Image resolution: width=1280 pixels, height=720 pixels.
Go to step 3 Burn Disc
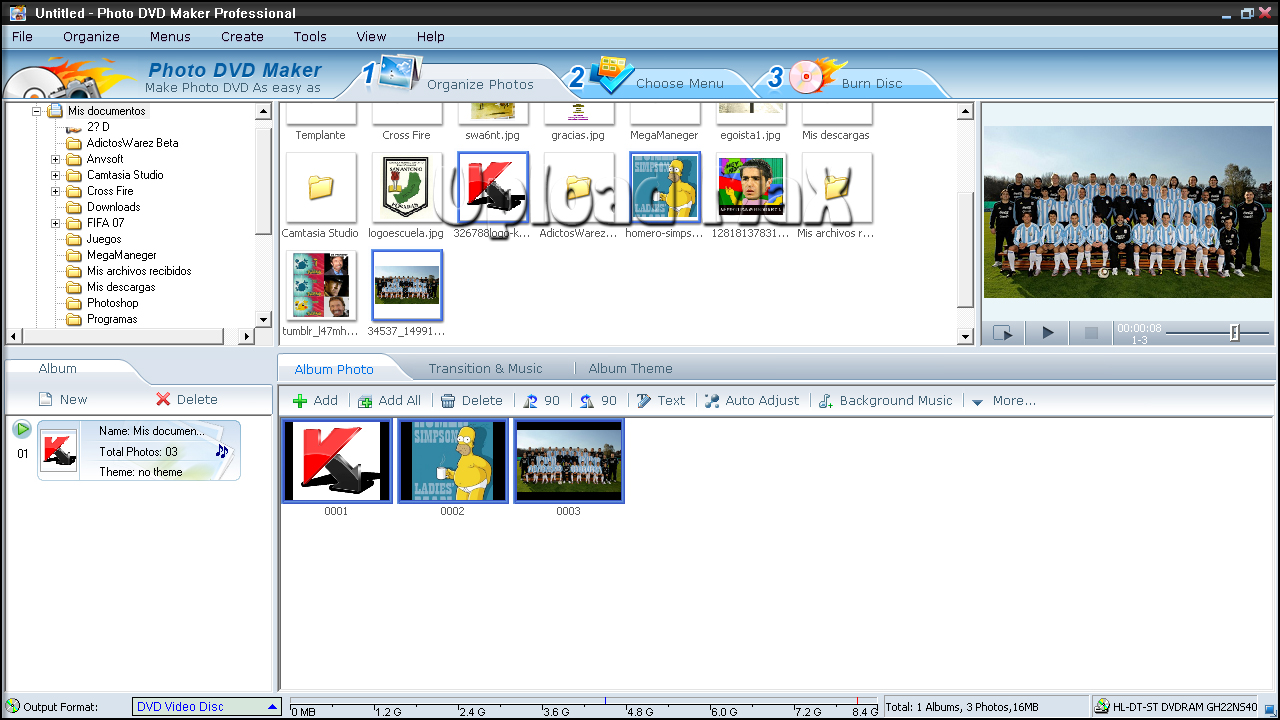[872, 83]
